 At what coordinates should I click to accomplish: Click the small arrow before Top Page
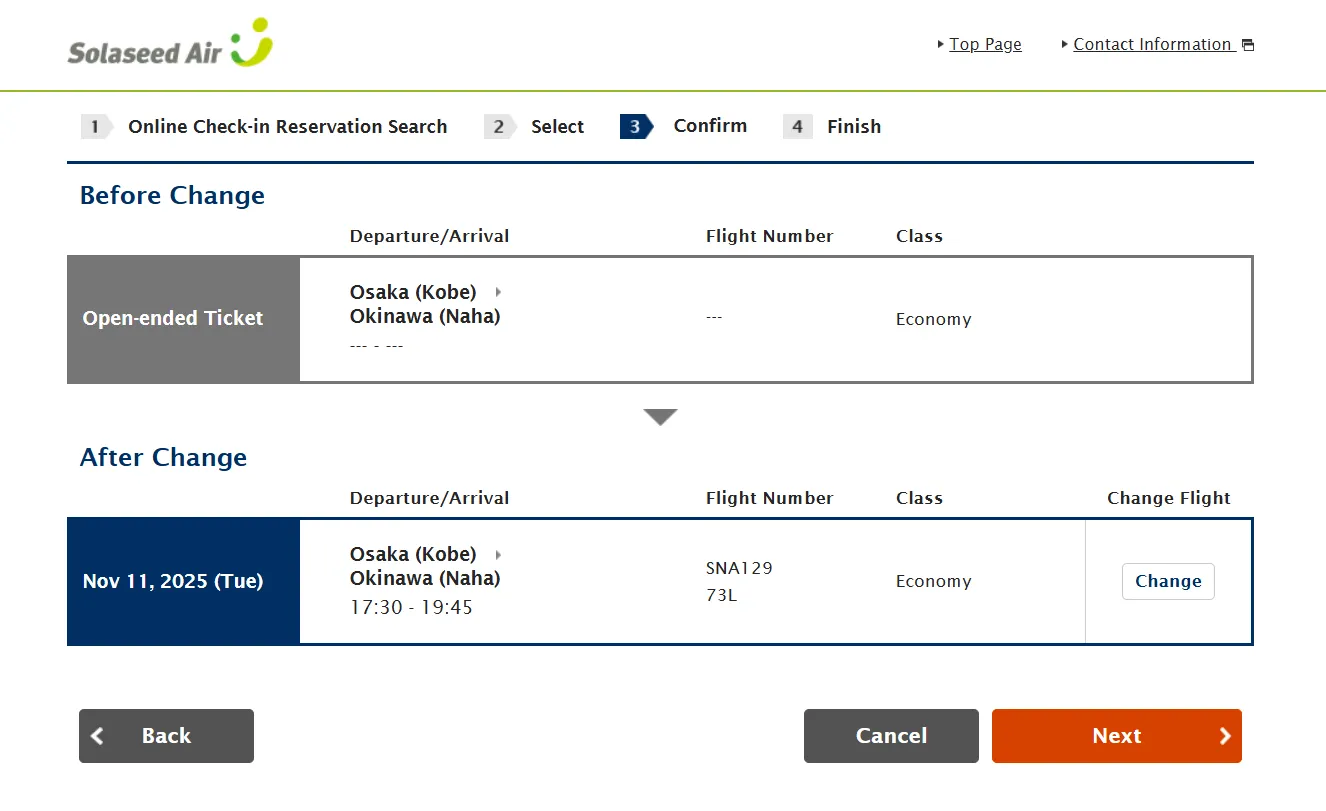[941, 44]
